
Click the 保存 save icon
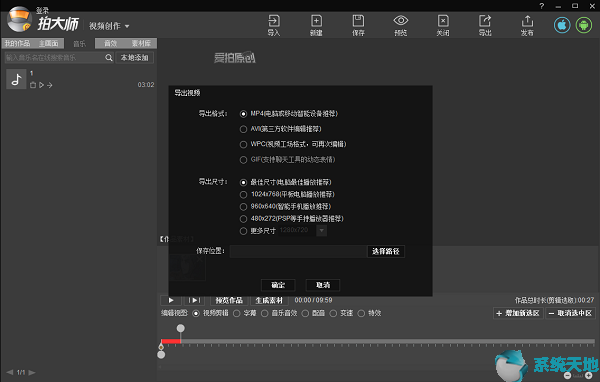pos(358,25)
